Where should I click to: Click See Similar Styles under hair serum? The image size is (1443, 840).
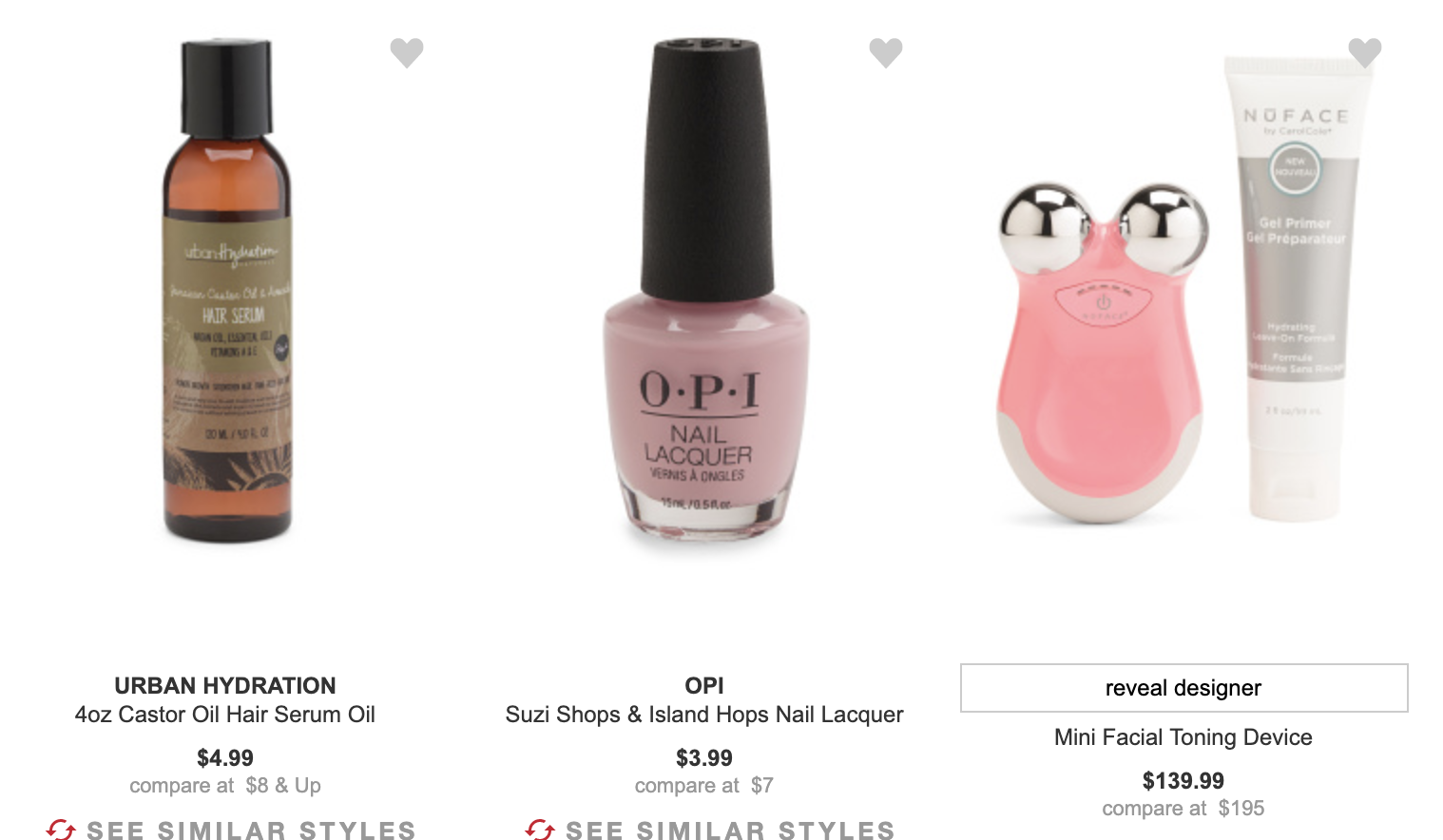pos(251,830)
